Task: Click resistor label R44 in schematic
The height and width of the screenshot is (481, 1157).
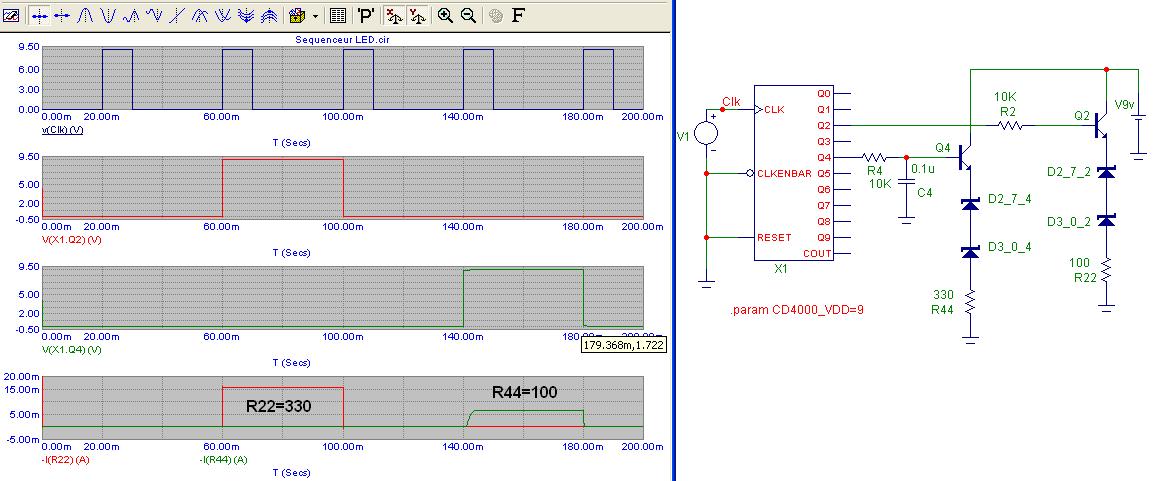Action: [942, 310]
